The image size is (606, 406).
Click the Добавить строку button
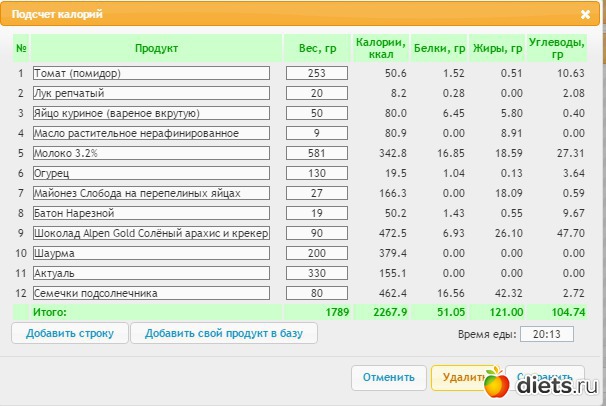click(x=70, y=333)
